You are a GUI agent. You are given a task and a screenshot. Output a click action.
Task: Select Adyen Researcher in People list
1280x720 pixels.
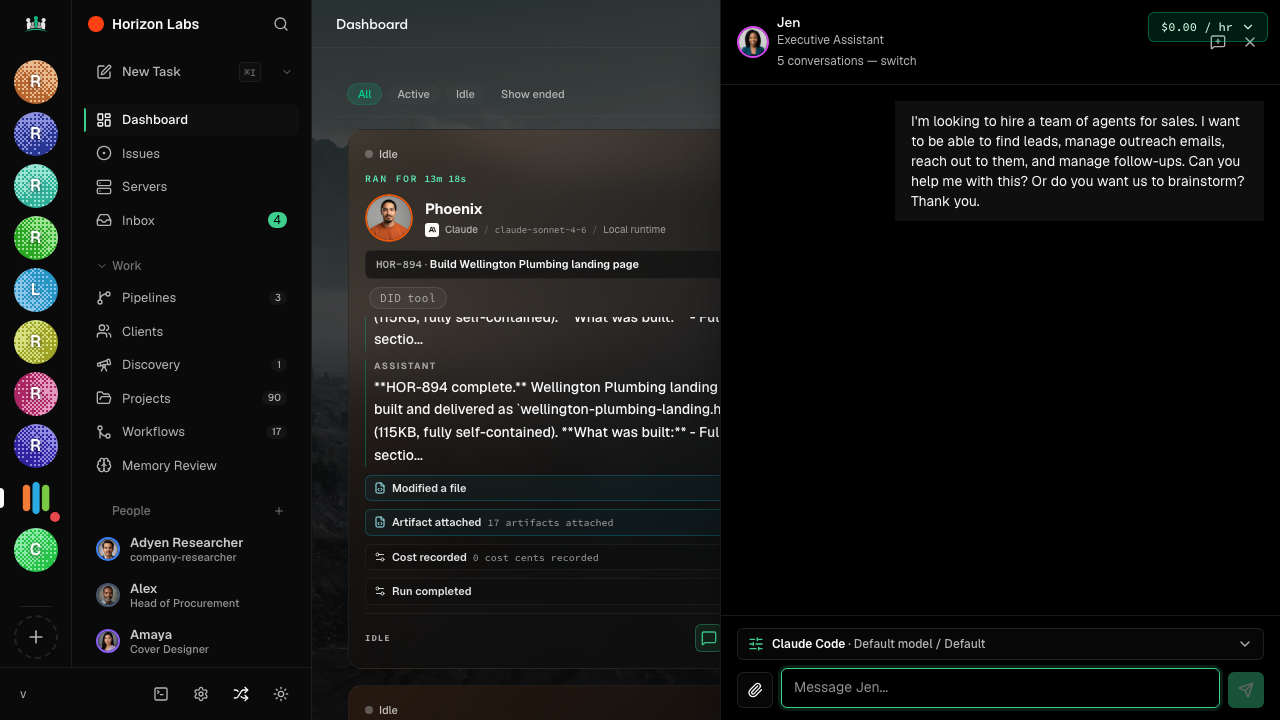click(x=191, y=549)
